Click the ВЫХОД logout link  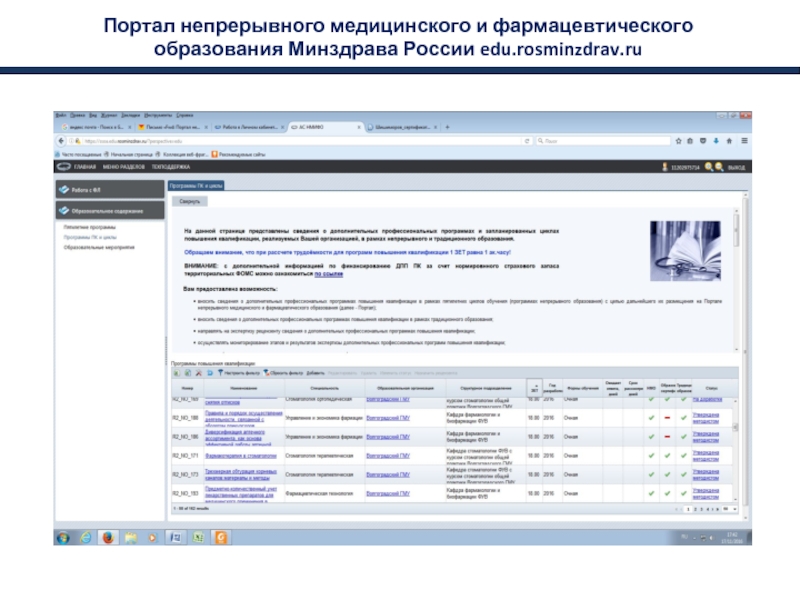coord(737,167)
